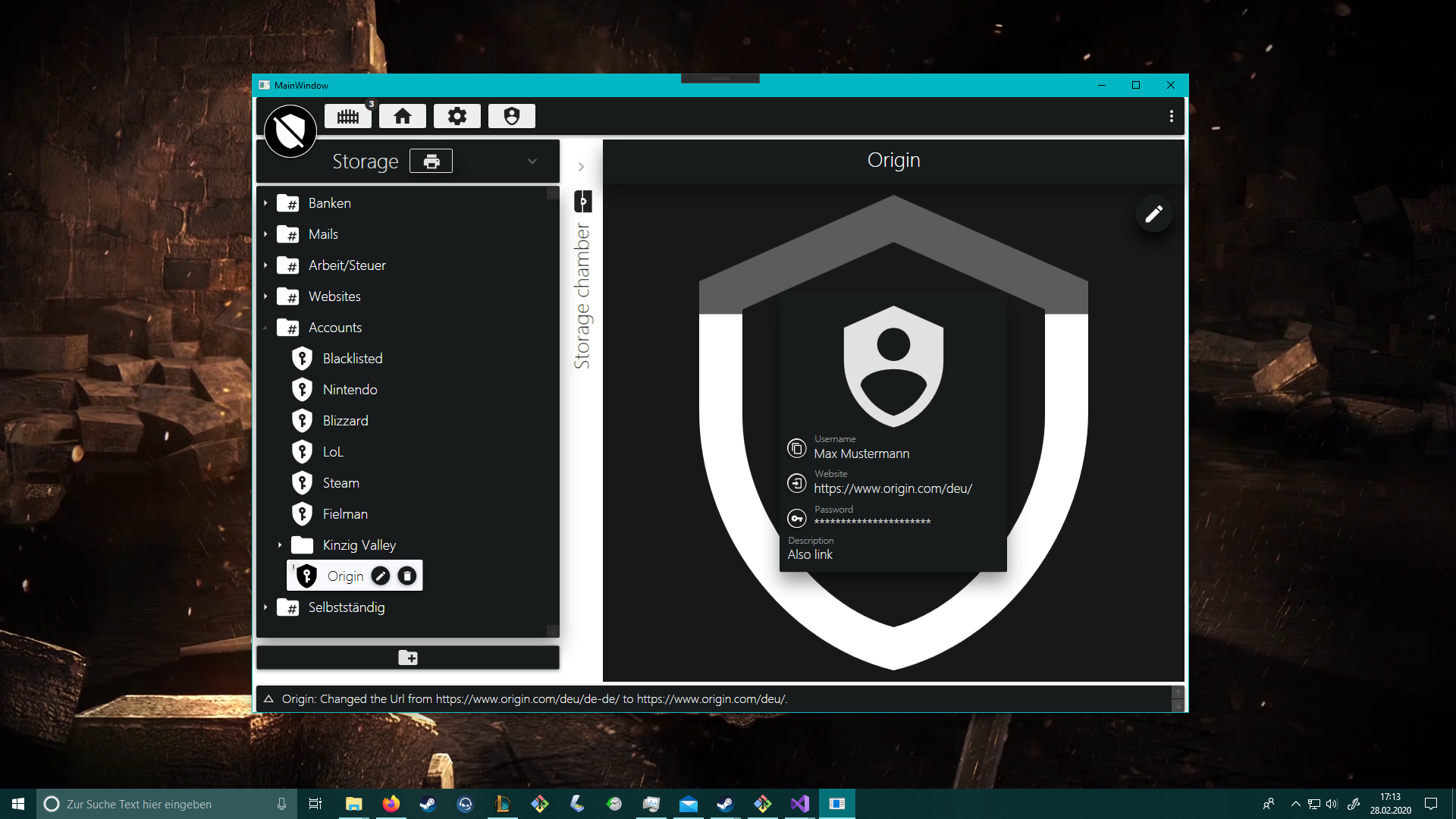Open the notification center
Image resolution: width=1456 pixels, height=819 pixels.
(x=1431, y=804)
